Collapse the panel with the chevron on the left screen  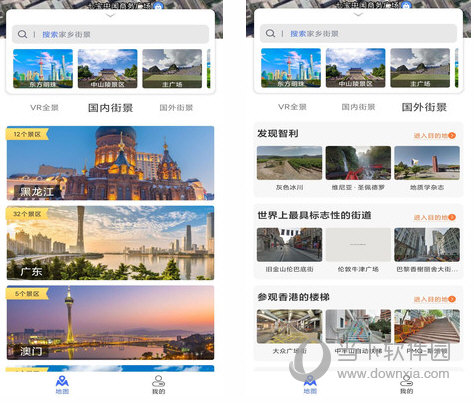click(x=110, y=15)
